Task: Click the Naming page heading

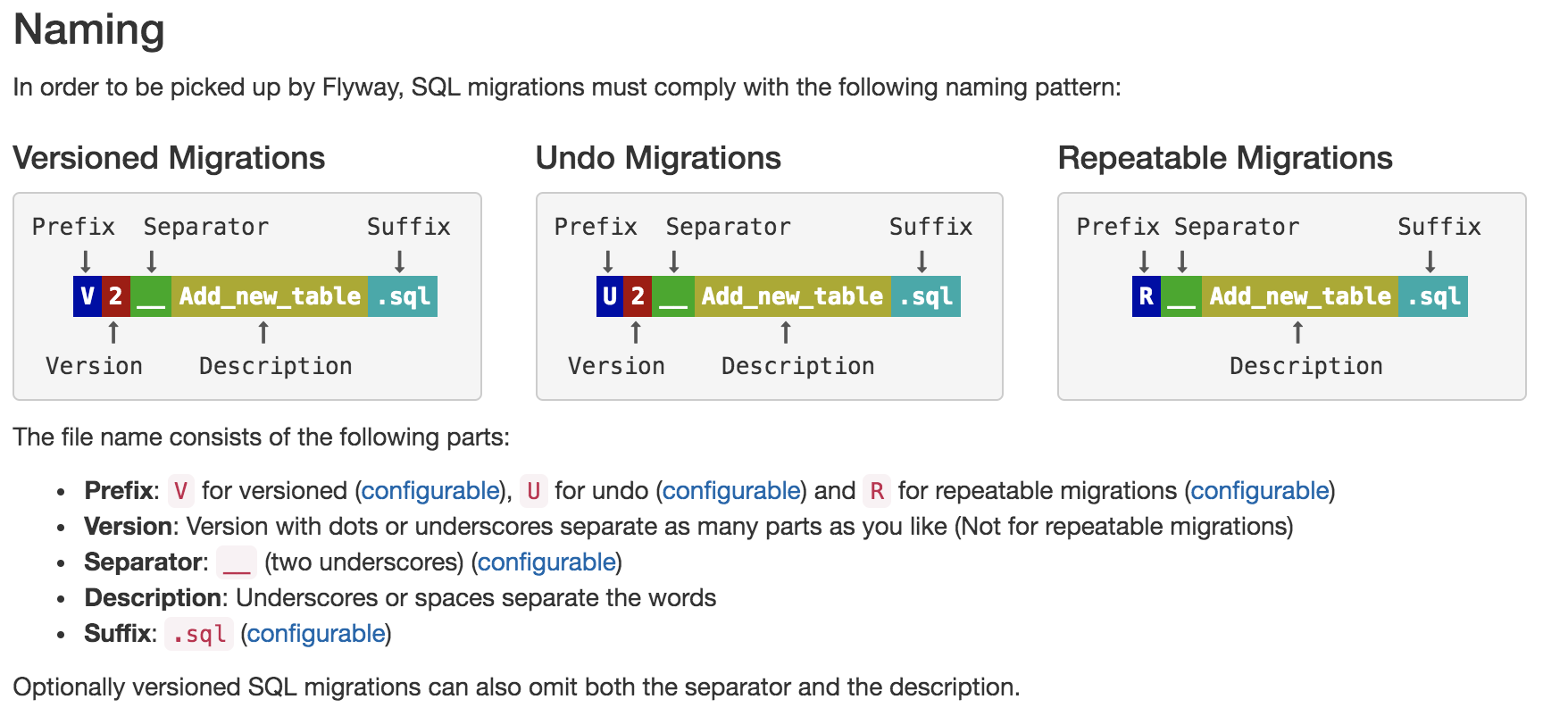Action: tap(89, 29)
